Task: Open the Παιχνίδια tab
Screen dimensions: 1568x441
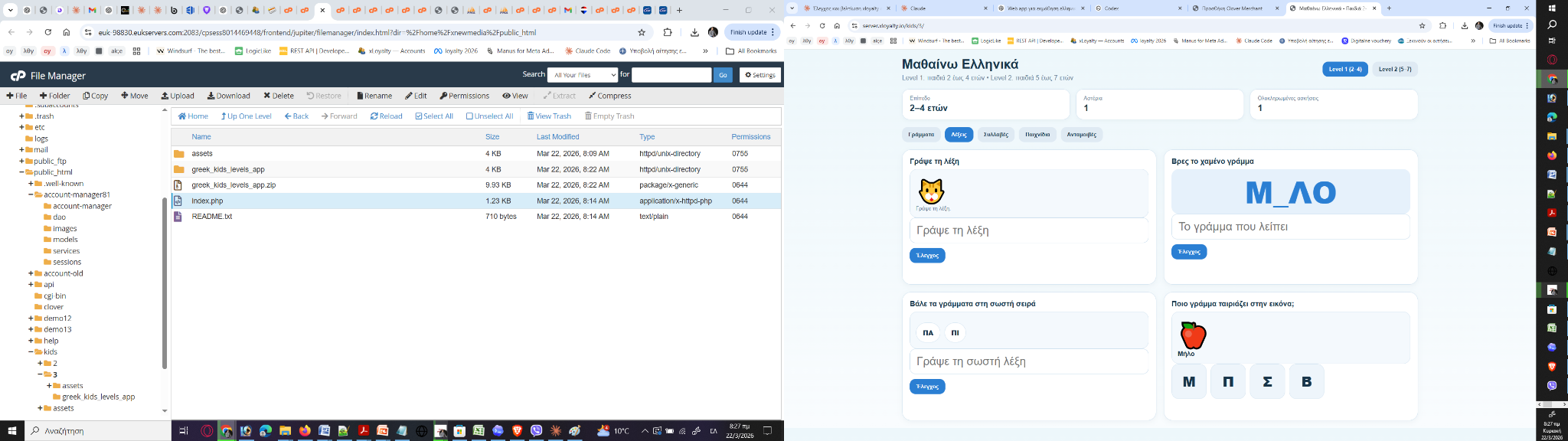Action: point(1038,134)
